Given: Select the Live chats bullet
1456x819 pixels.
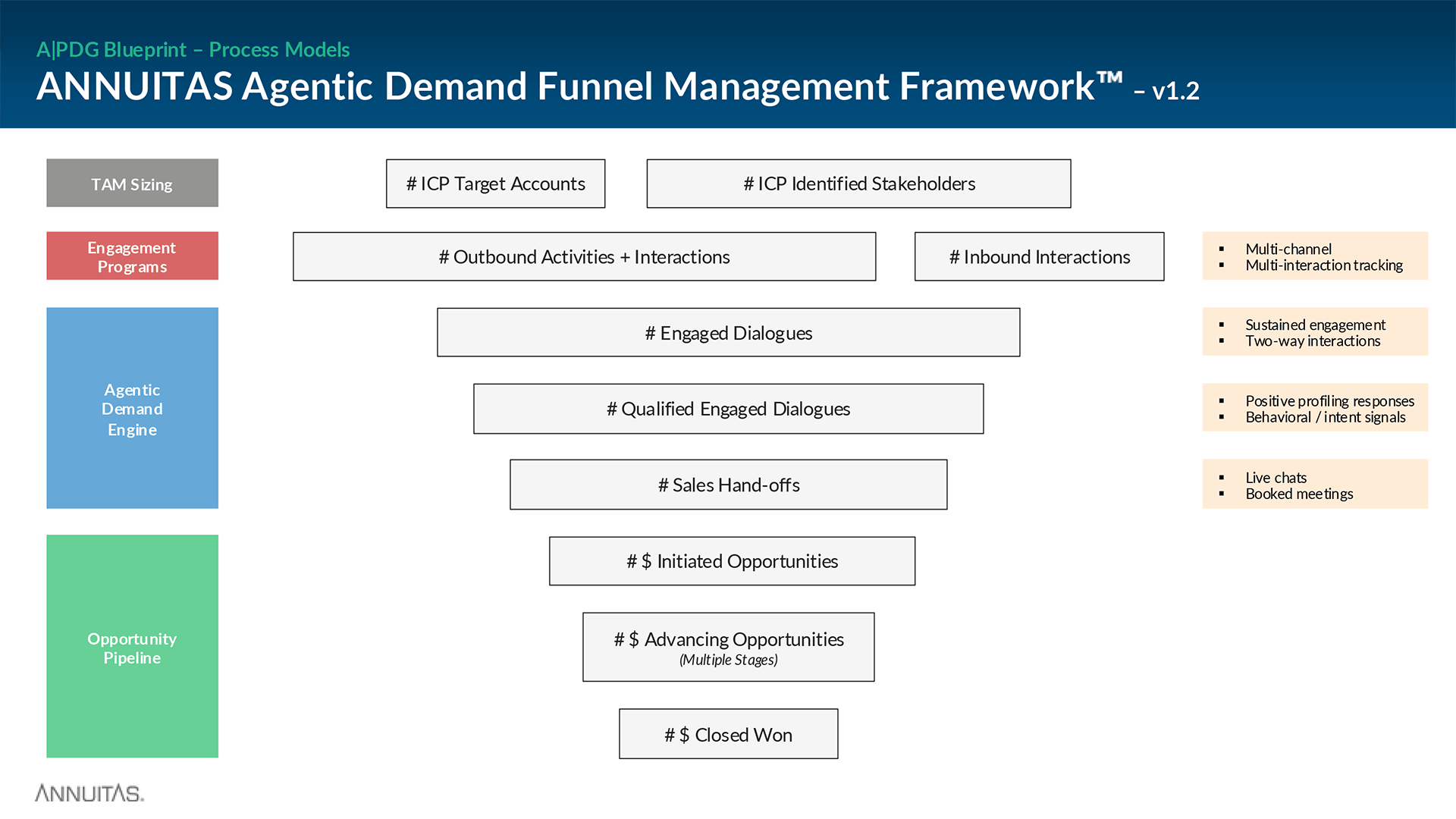Looking at the screenshot, I should point(1276,478).
